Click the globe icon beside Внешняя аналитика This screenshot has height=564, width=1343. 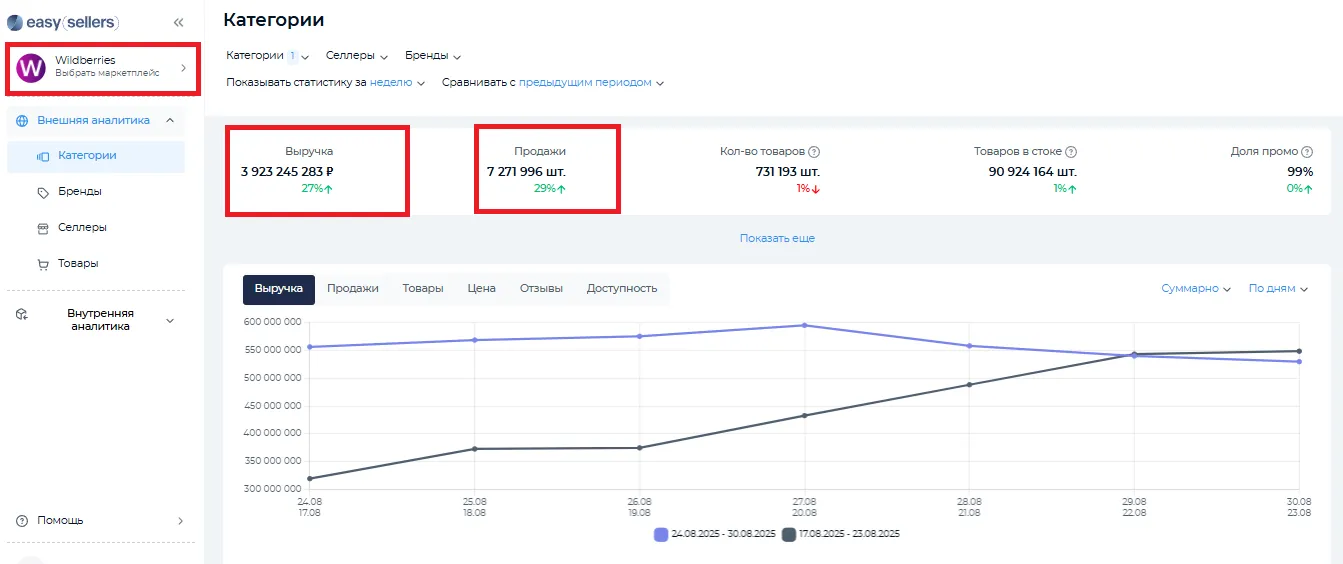click(22, 120)
